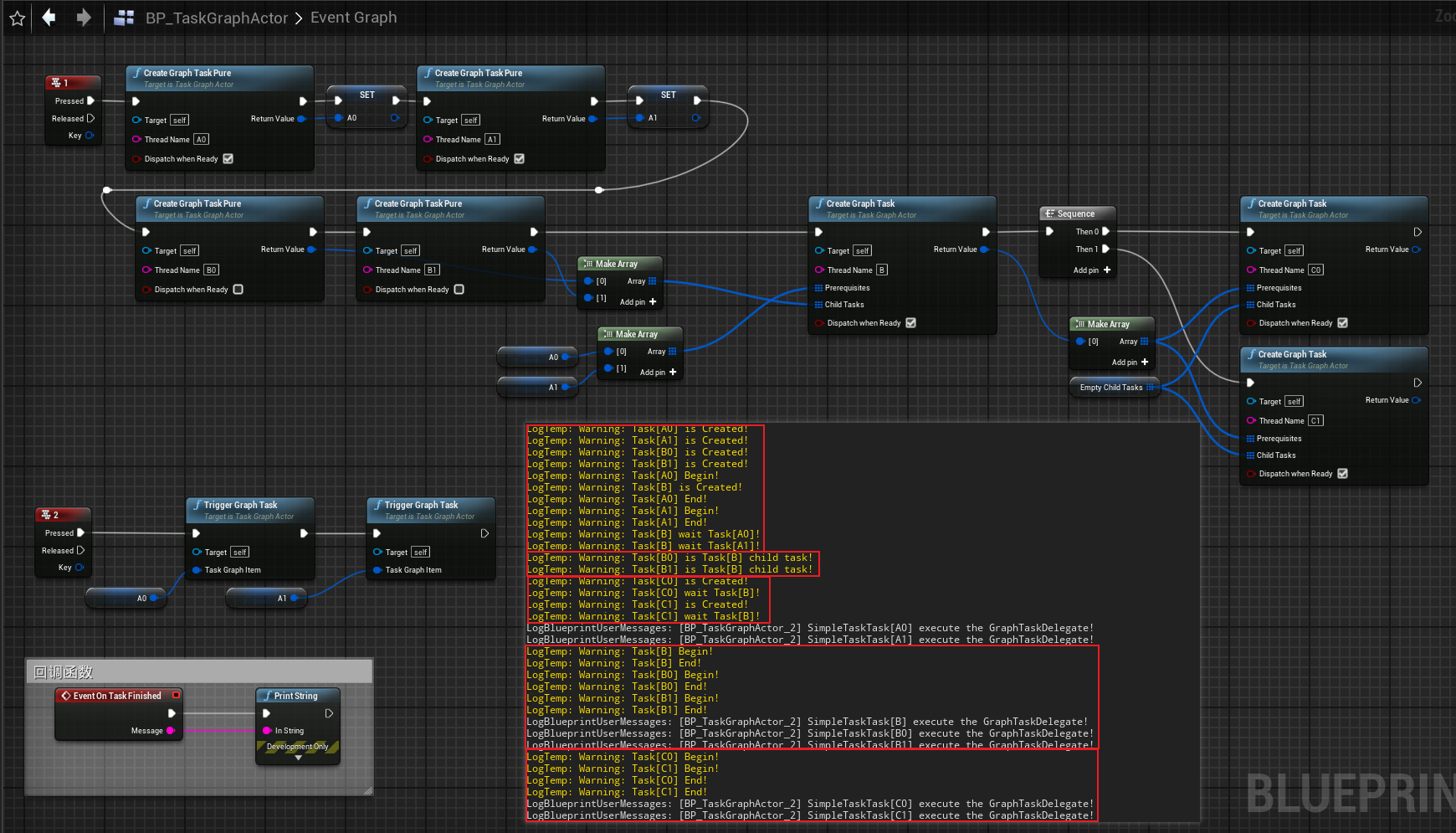This screenshot has width=1456, height=833.
Task: Toggle Dispatch when Ready on B task node
Action: click(x=911, y=323)
